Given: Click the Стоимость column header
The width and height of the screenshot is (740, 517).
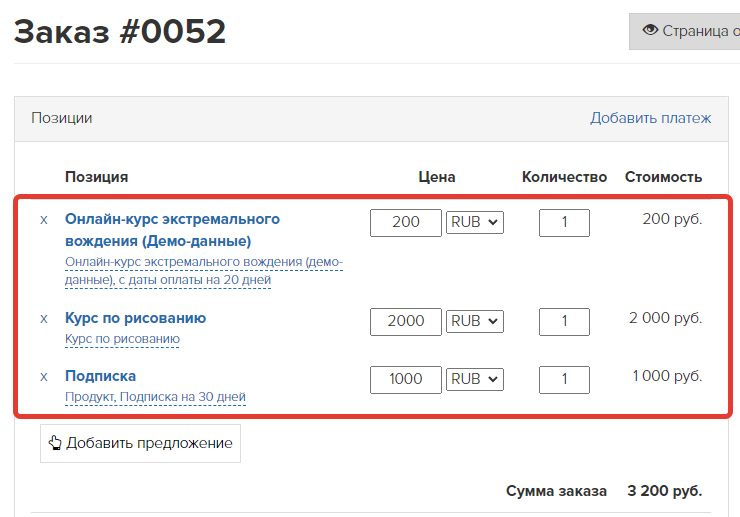Looking at the screenshot, I should coord(664,177).
